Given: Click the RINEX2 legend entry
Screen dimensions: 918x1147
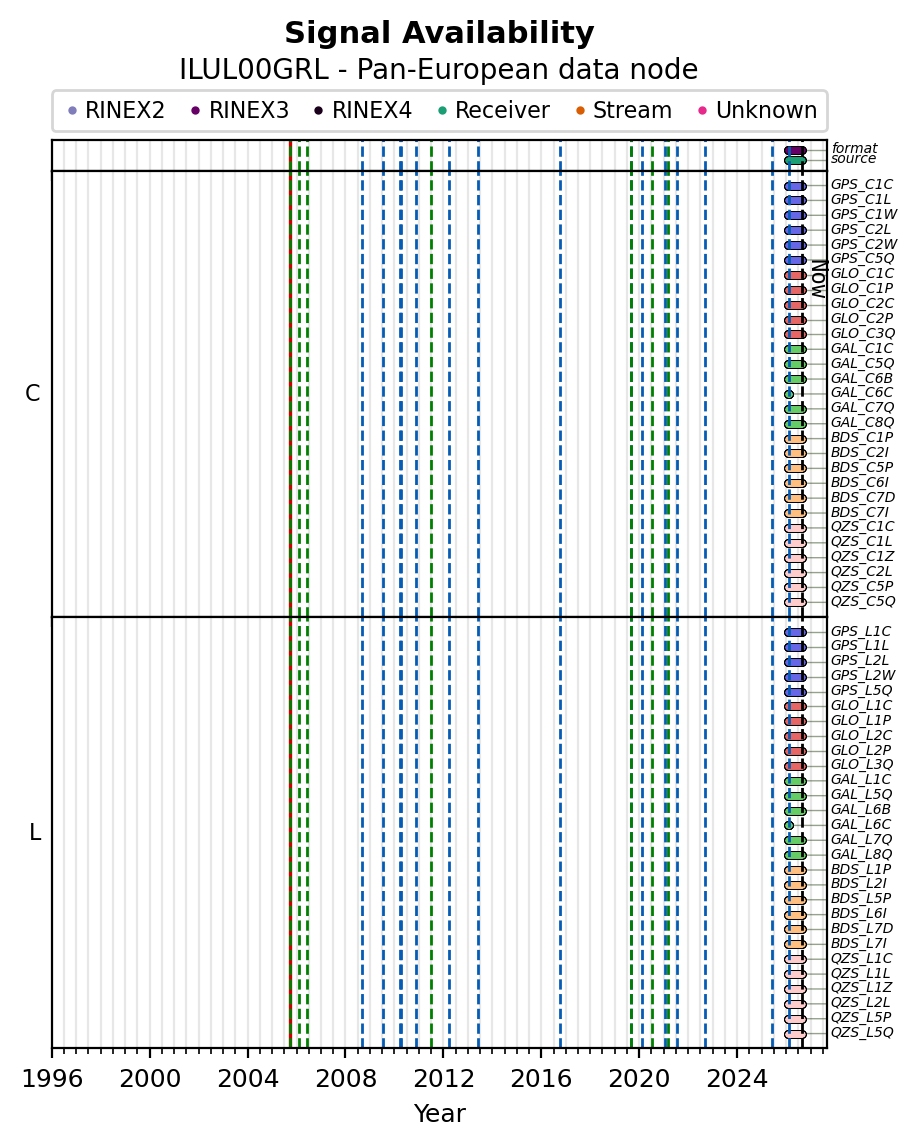Looking at the screenshot, I should tap(116, 110).
